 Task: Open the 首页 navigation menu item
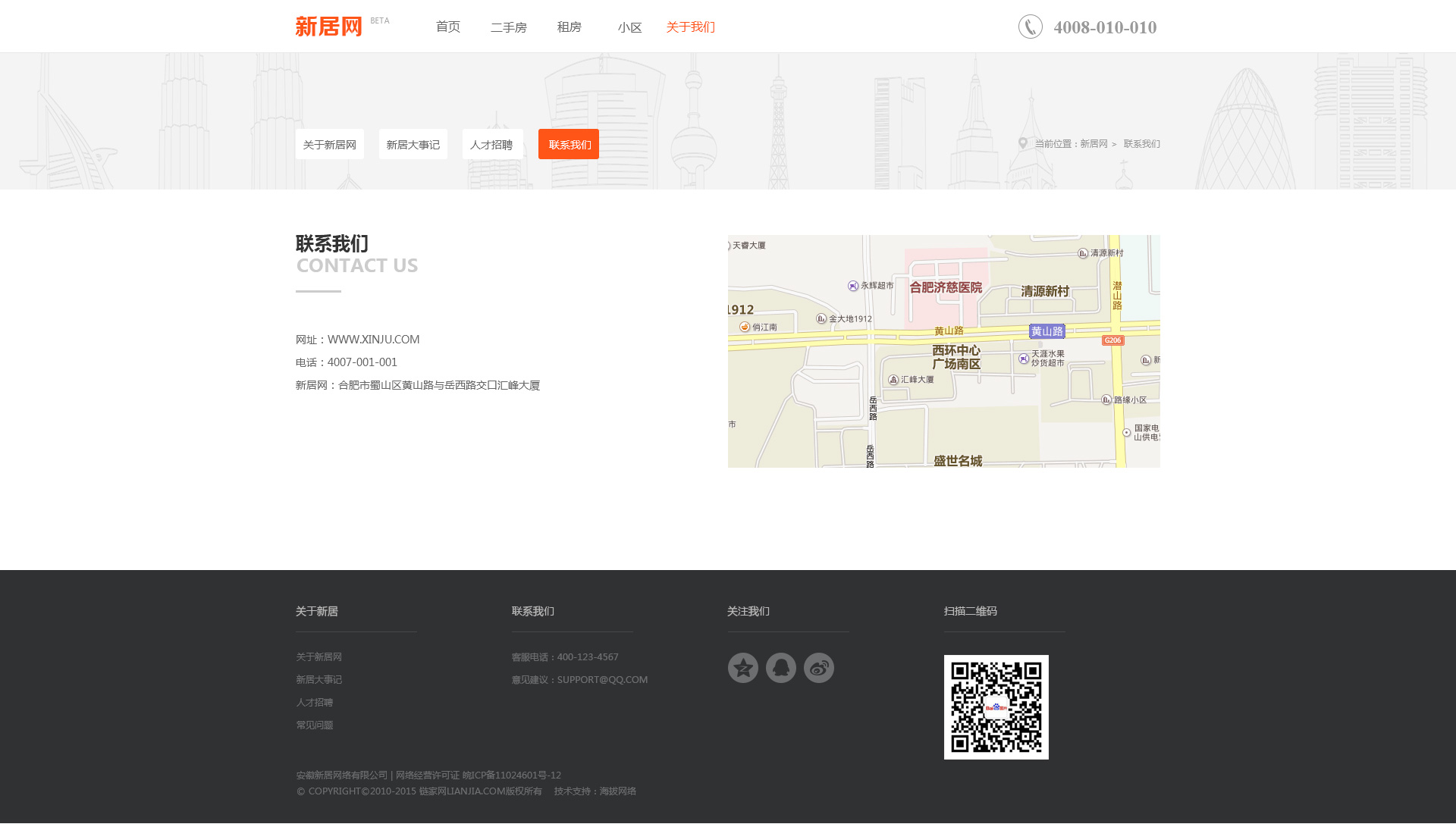point(447,27)
